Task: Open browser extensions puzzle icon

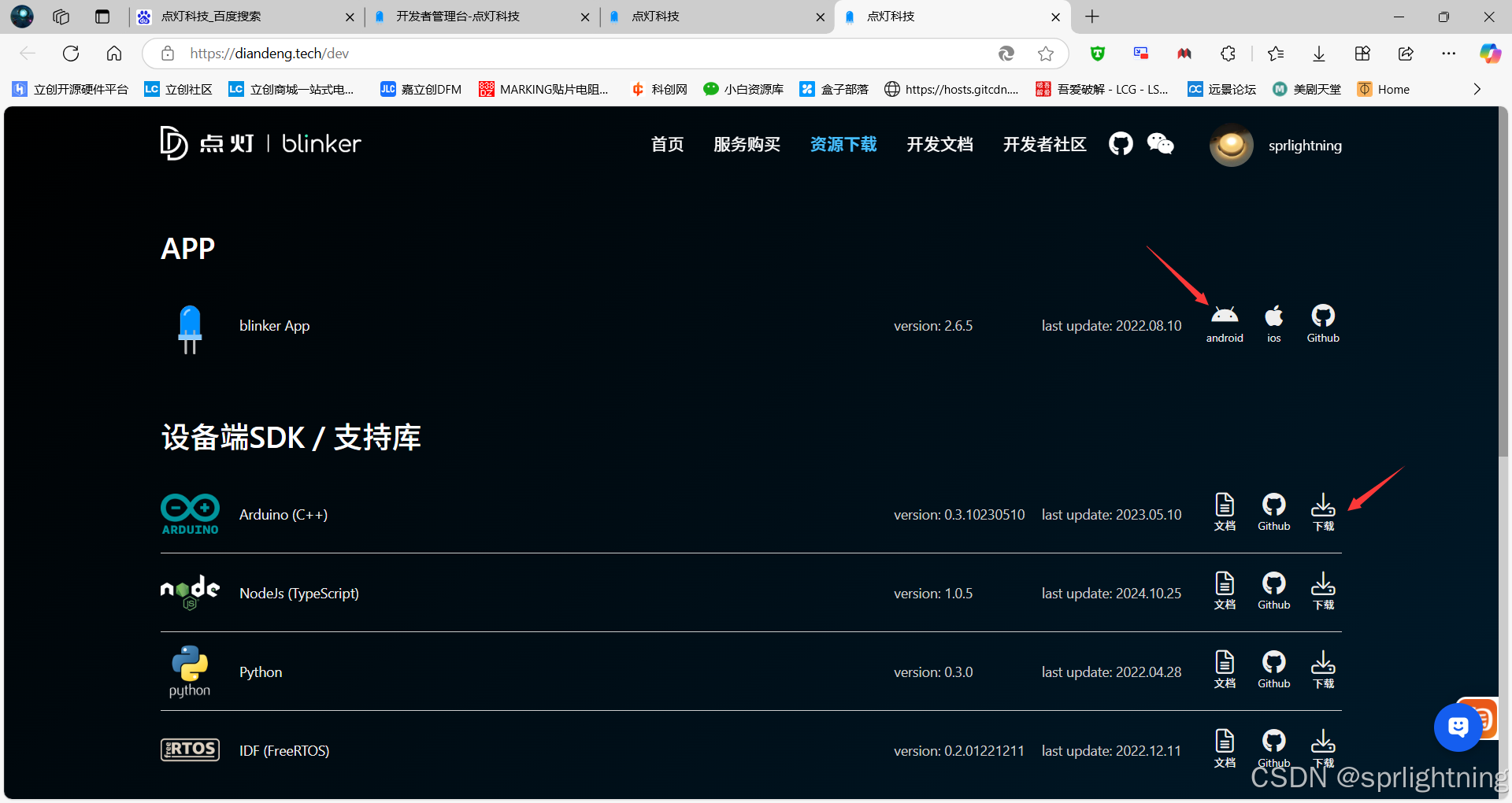Action: click(1228, 54)
